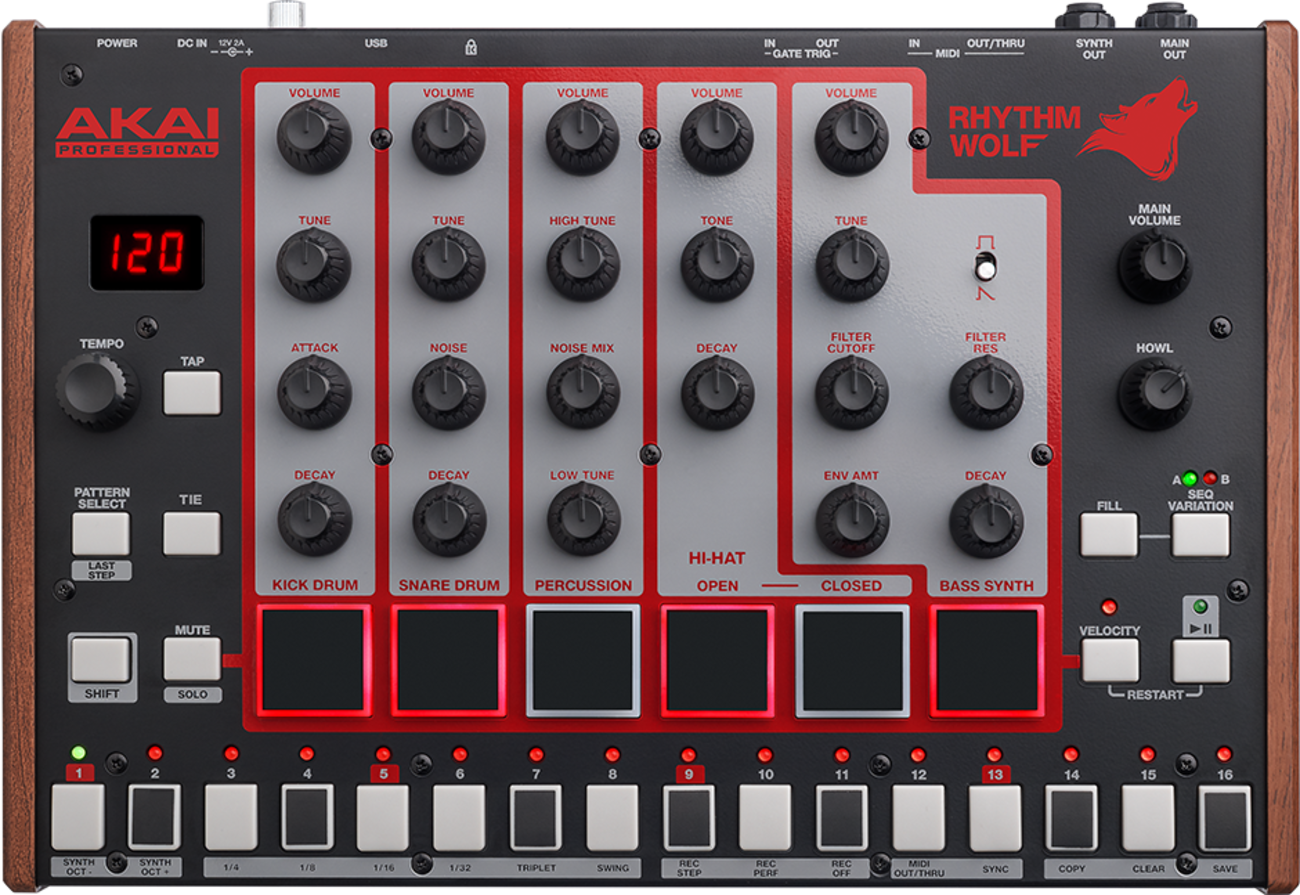The width and height of the screenshot is (1300, 895).
Task: Click step 9 Rec Step button
Action: click(x=689, y=817)
